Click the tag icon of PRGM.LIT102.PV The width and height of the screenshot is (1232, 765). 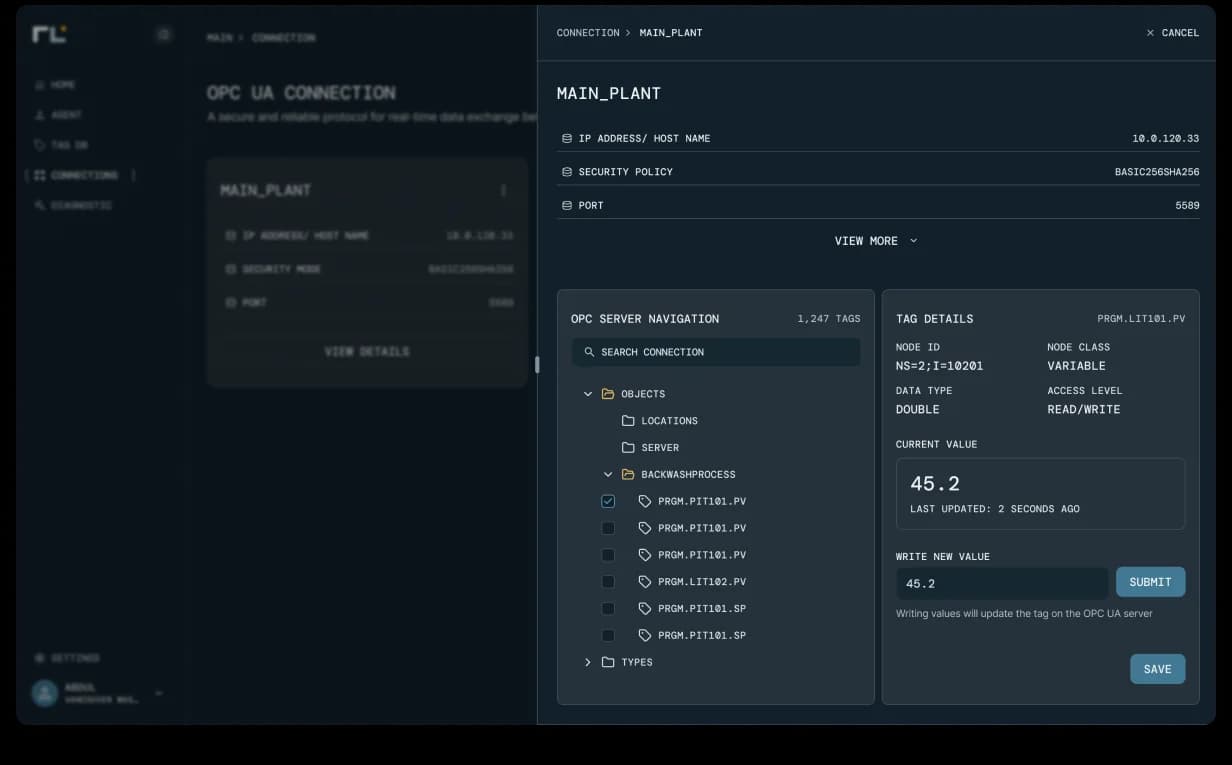pyautogui.click(x=645, y=582)
